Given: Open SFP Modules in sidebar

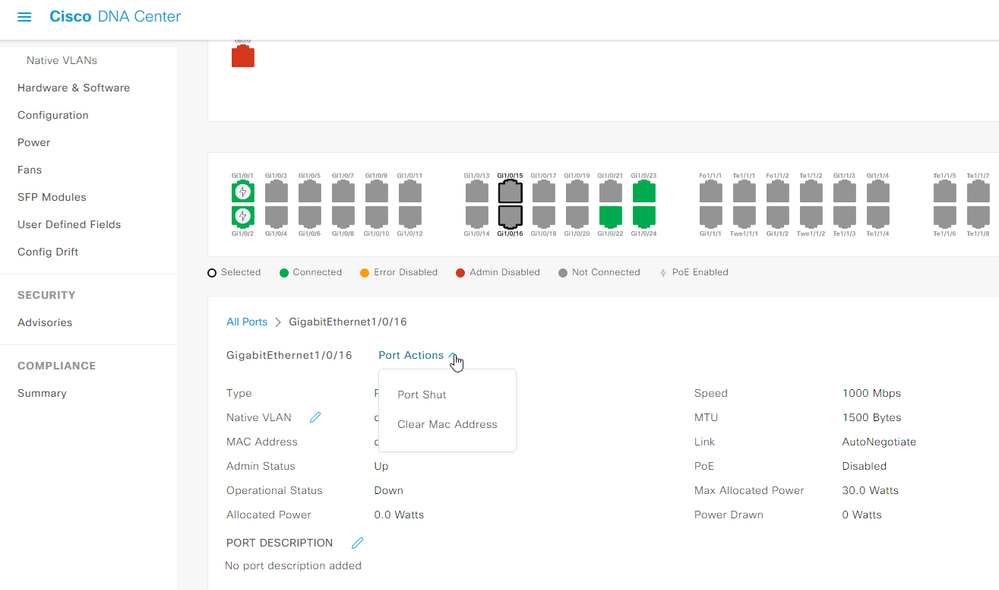Looking at the screenshot, I should (52, 198).
